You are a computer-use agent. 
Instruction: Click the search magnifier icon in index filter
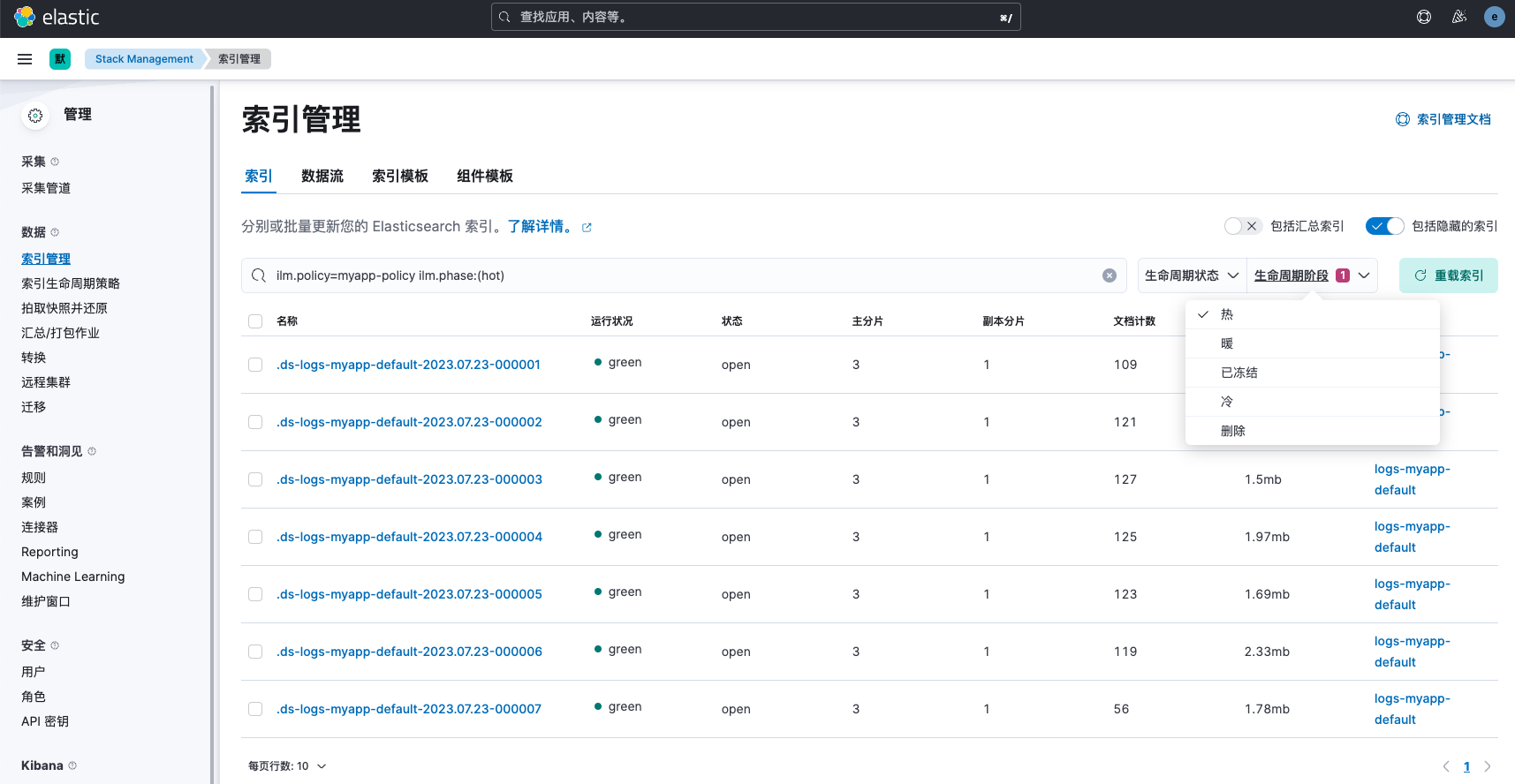pos(259,275)
